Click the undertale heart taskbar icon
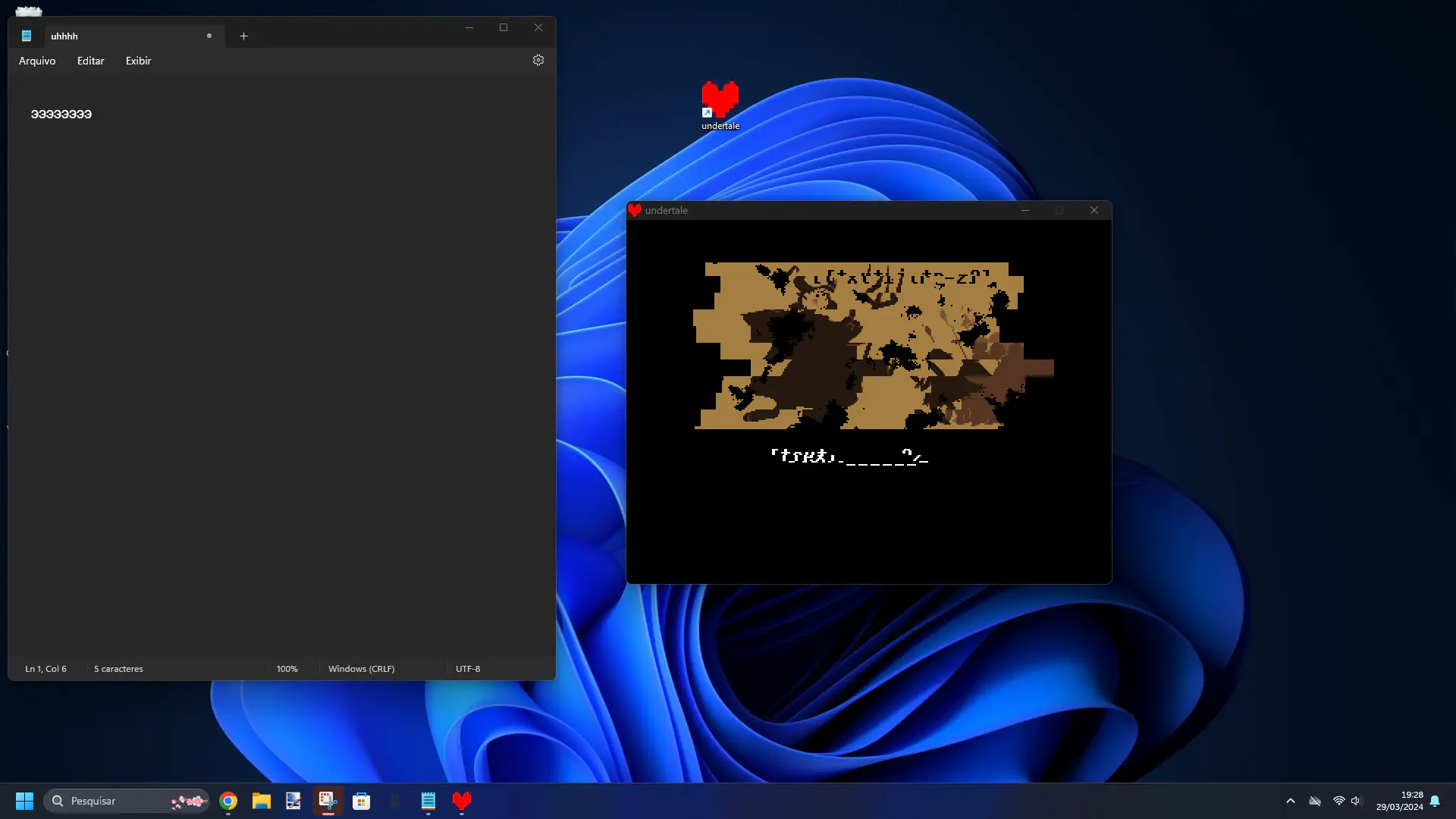1456x819 pixels. 462,801
